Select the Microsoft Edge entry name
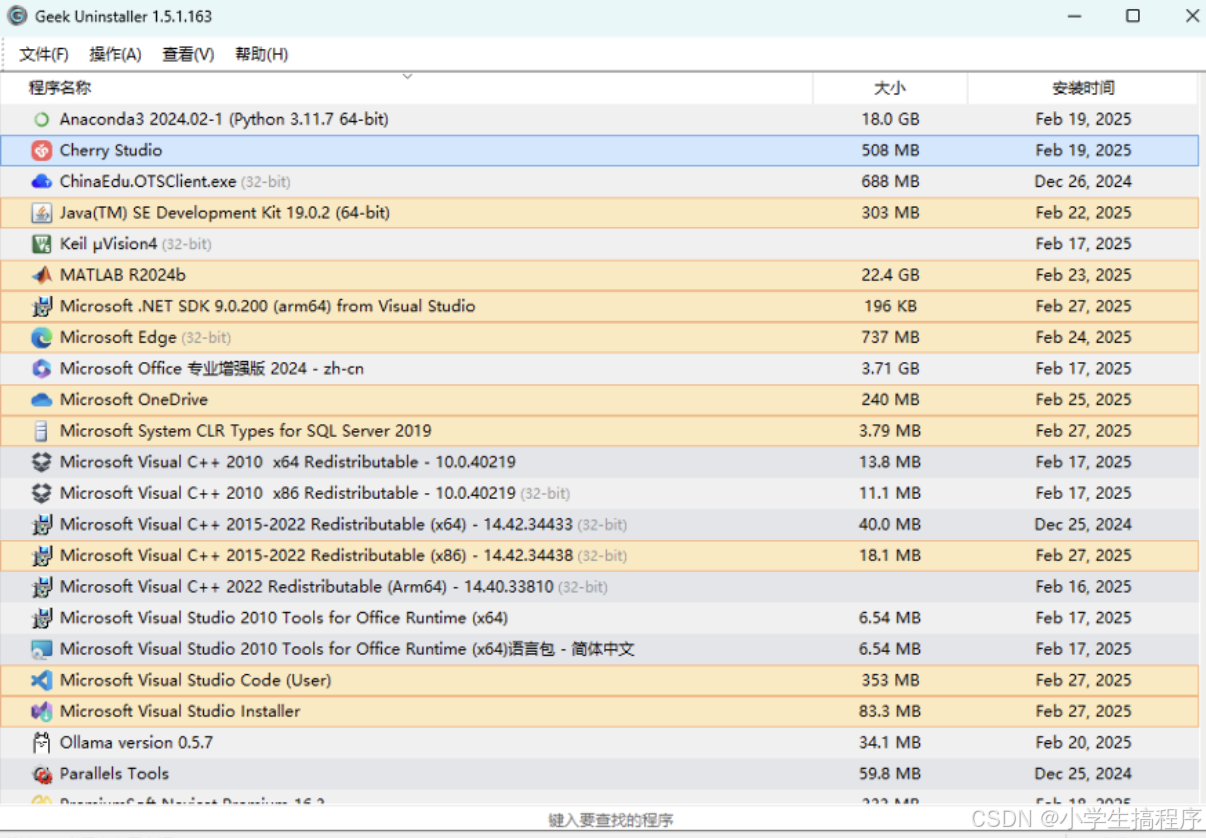Image resolution: width=1206 pixels, height=838 pixels. coord(118,337)
